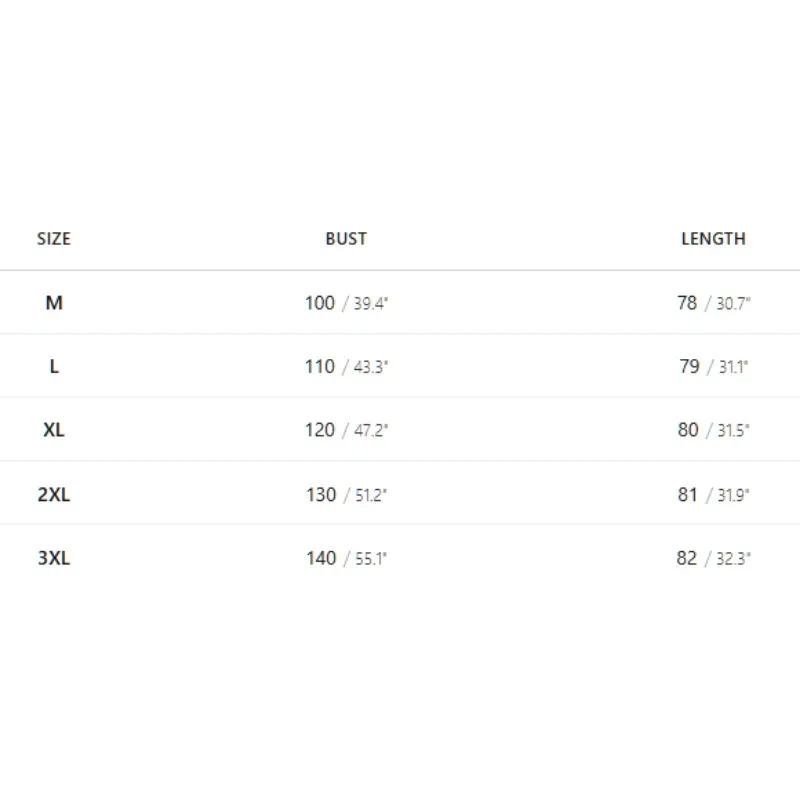Click the bust value 130 / 51.2"

click(346, 494)
